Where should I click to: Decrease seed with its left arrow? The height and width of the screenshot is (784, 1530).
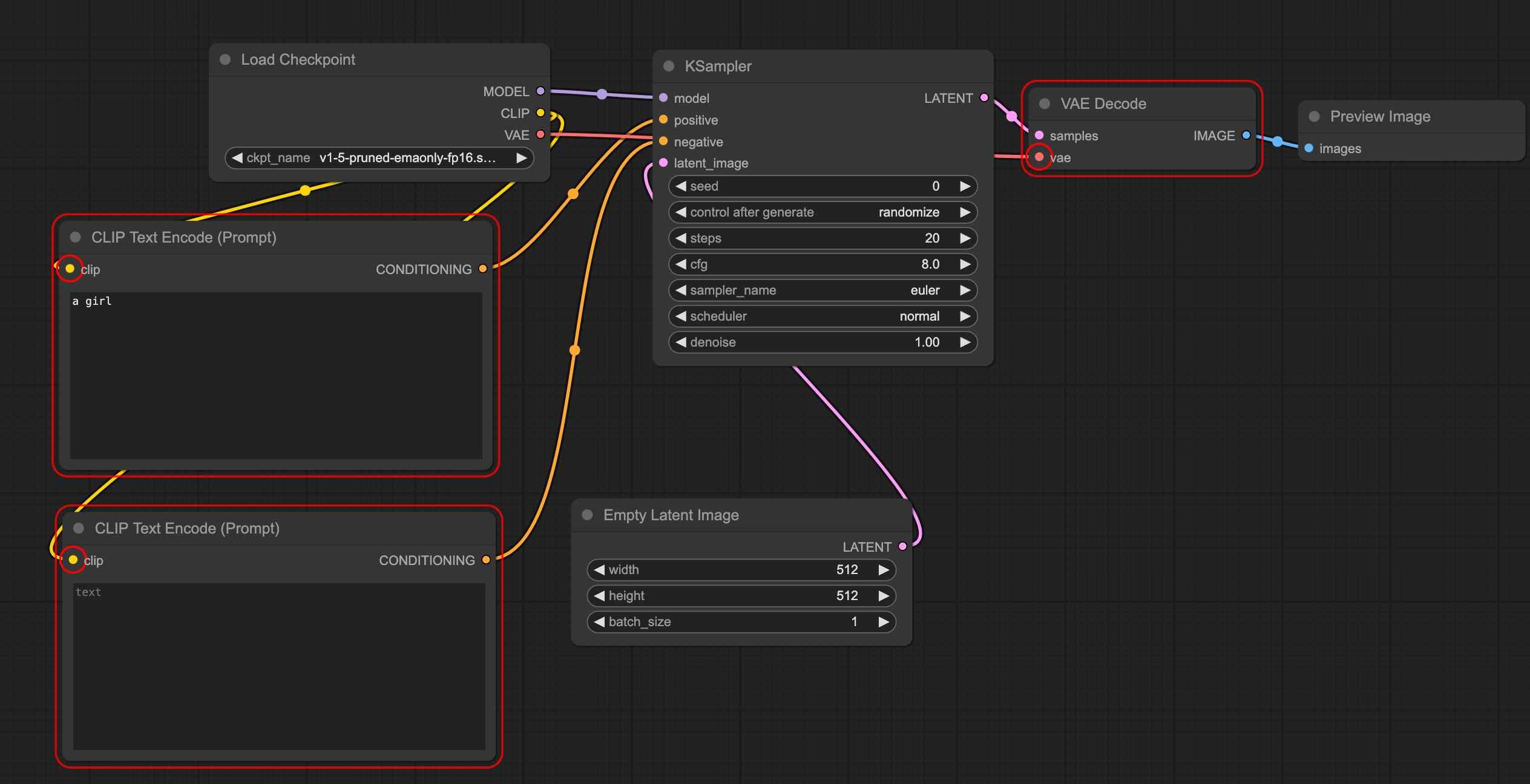[681, 186]
